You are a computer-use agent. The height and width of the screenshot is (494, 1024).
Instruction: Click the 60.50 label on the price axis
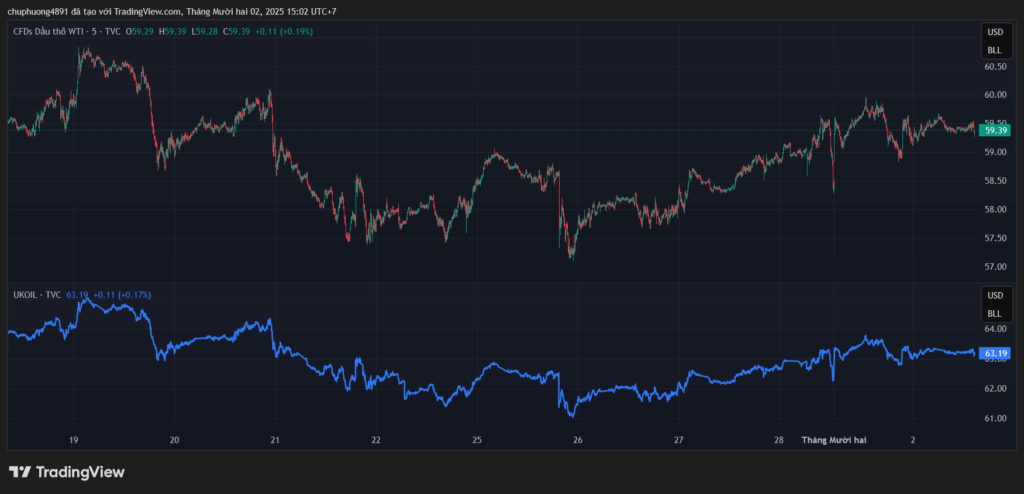point(994,67)
